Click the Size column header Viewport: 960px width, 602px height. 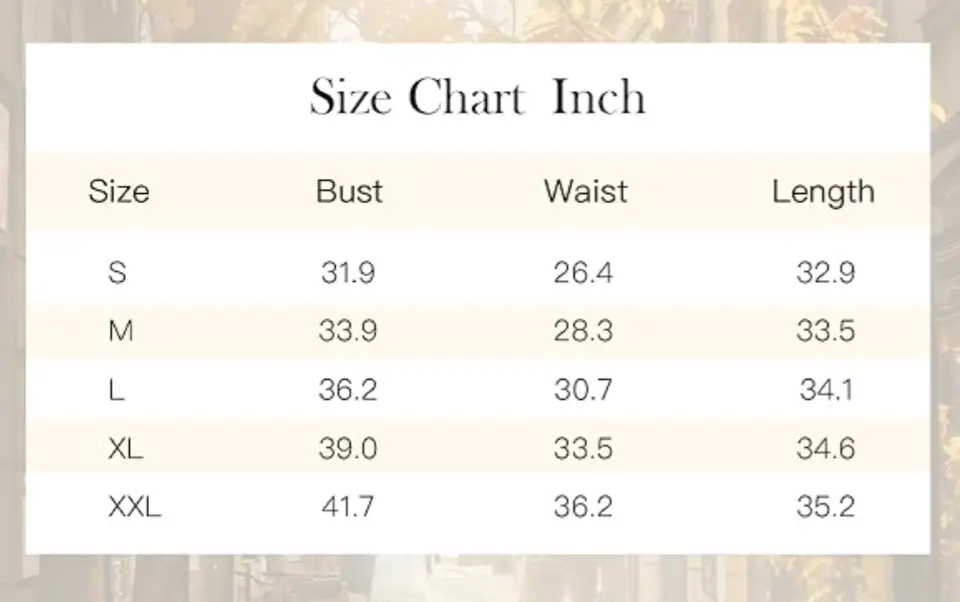pyautogui.click(x=118, y=191)
